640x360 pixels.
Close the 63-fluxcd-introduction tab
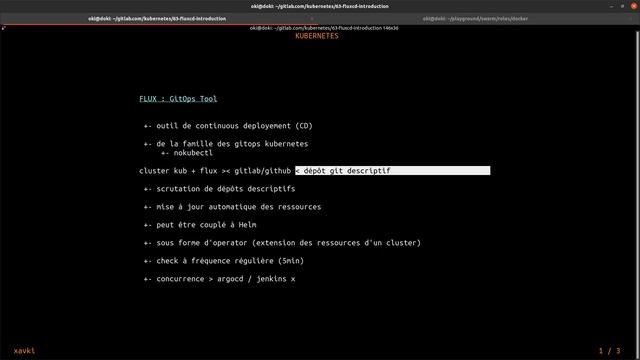312,19
